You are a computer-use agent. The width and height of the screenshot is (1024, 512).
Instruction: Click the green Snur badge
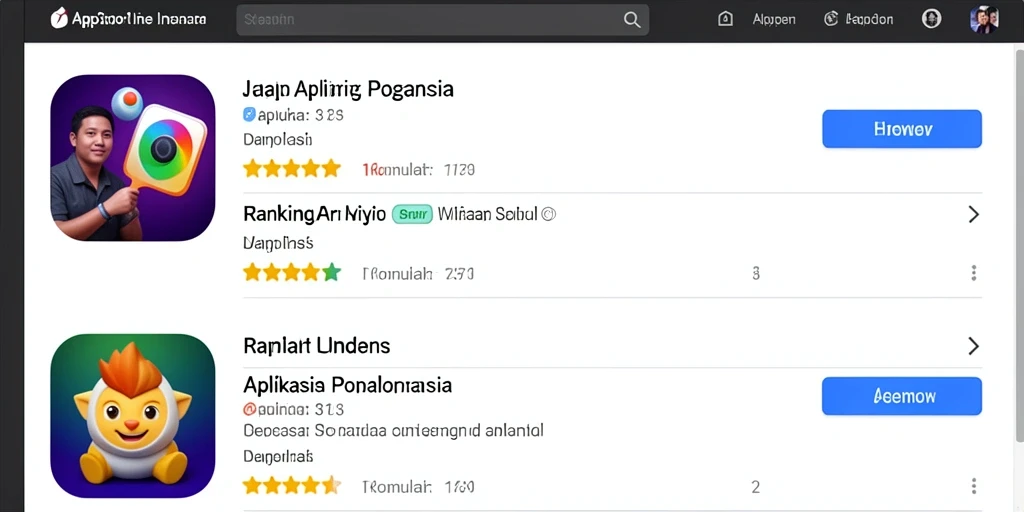click(x=412, y=214)
